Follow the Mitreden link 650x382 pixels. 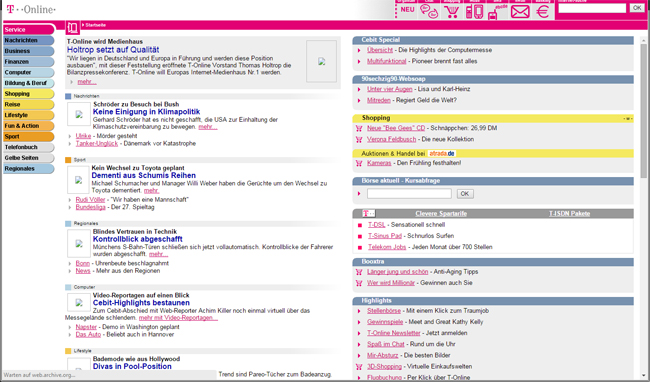[x=378, y=100]
